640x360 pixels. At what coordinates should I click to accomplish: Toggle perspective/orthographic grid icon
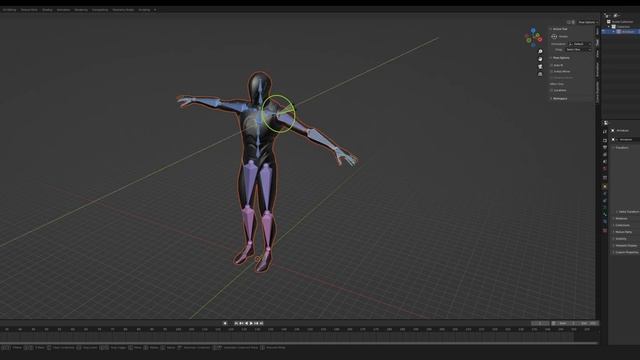(x=540, y=74)
